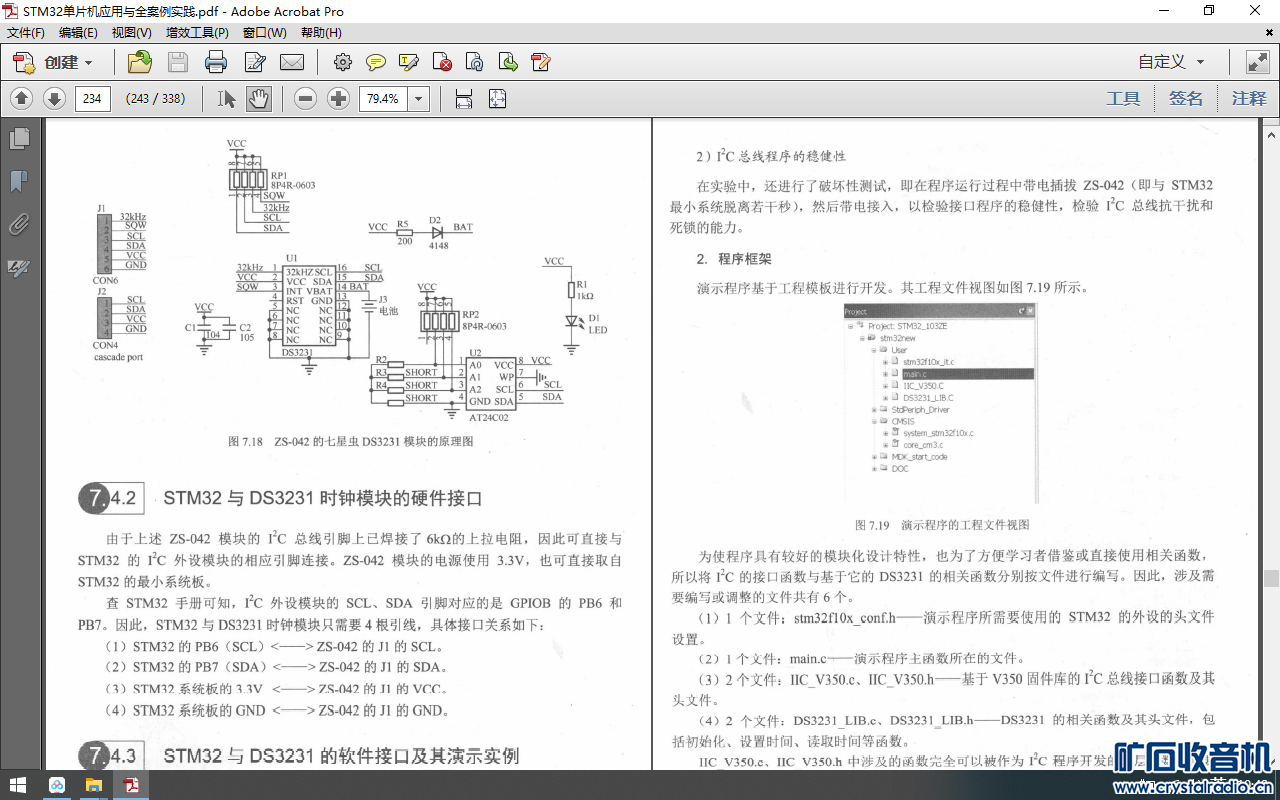
Task: Click caption '图 7.18 ZS-042 的七星虫 DS3231 模块的原理图'
Action: click(x=351, y=441)
